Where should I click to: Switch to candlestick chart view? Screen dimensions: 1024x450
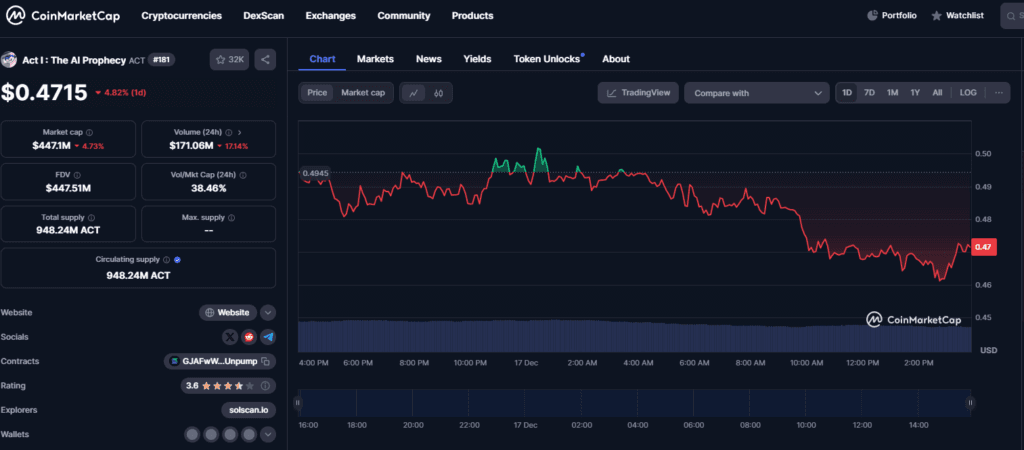(x=438, y=93)
